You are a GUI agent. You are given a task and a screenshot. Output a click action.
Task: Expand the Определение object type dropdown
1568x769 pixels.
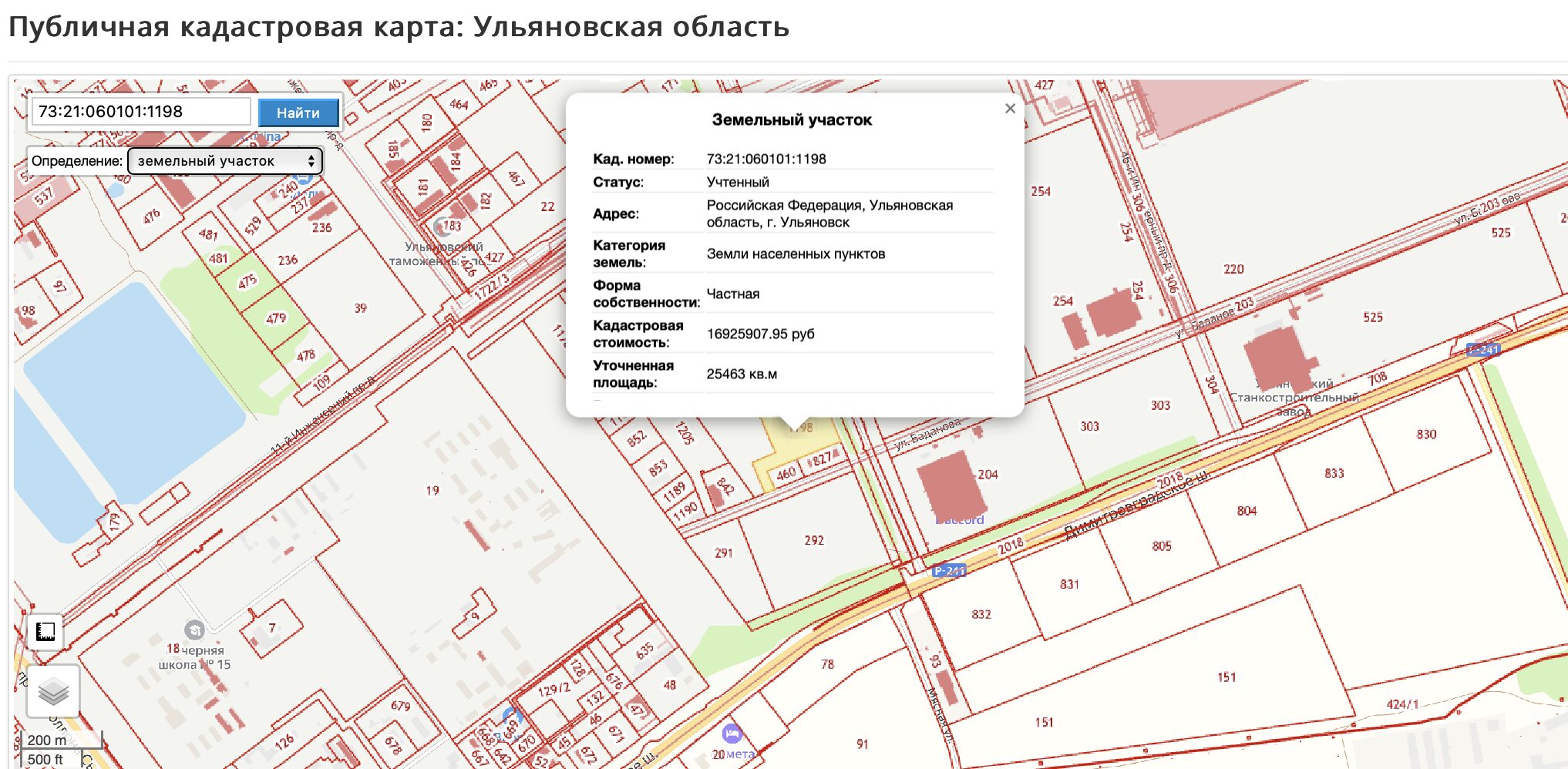coord(225,161)
